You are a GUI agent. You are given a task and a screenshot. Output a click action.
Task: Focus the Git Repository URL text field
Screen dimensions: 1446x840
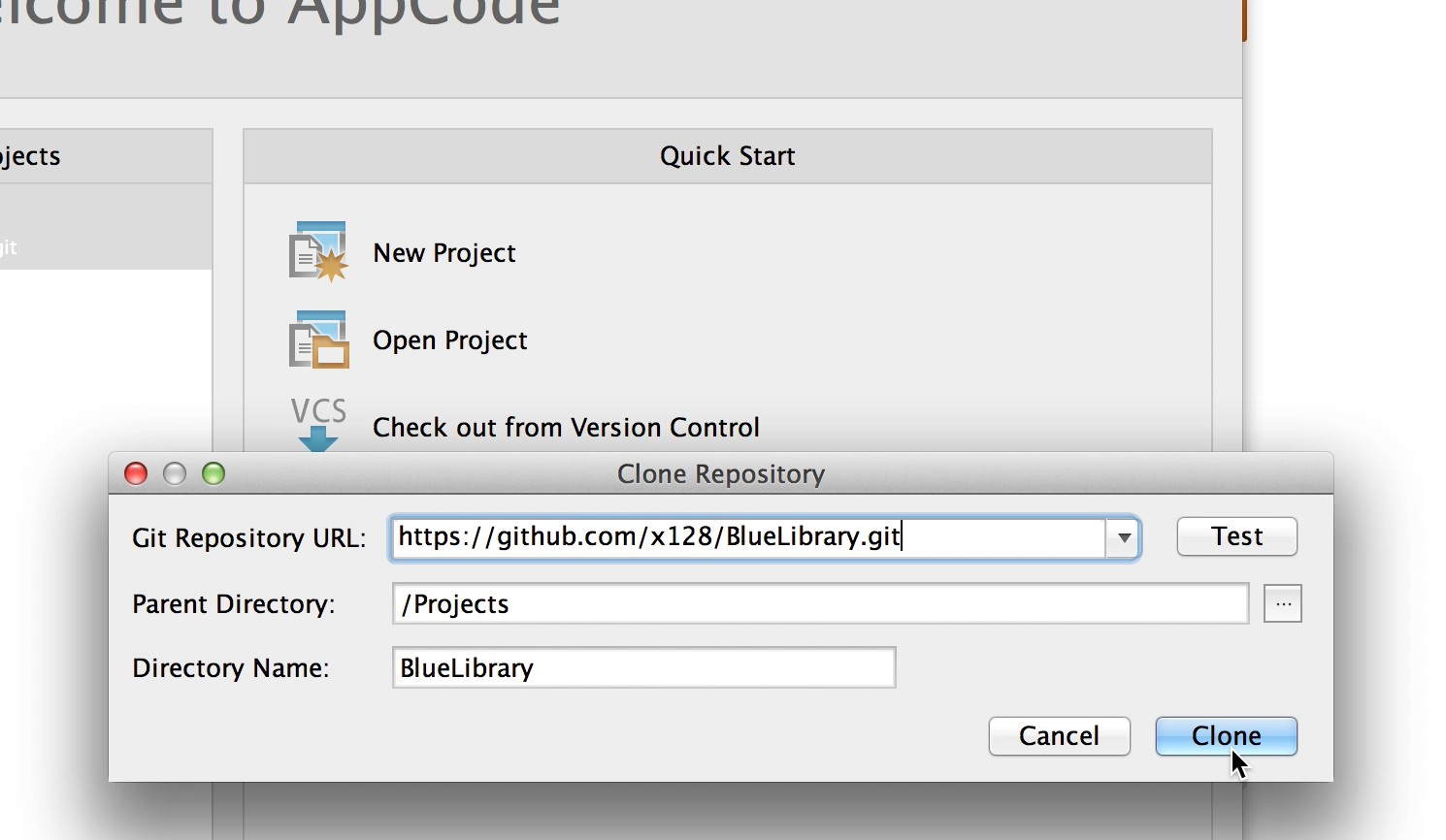pos(748,537)
